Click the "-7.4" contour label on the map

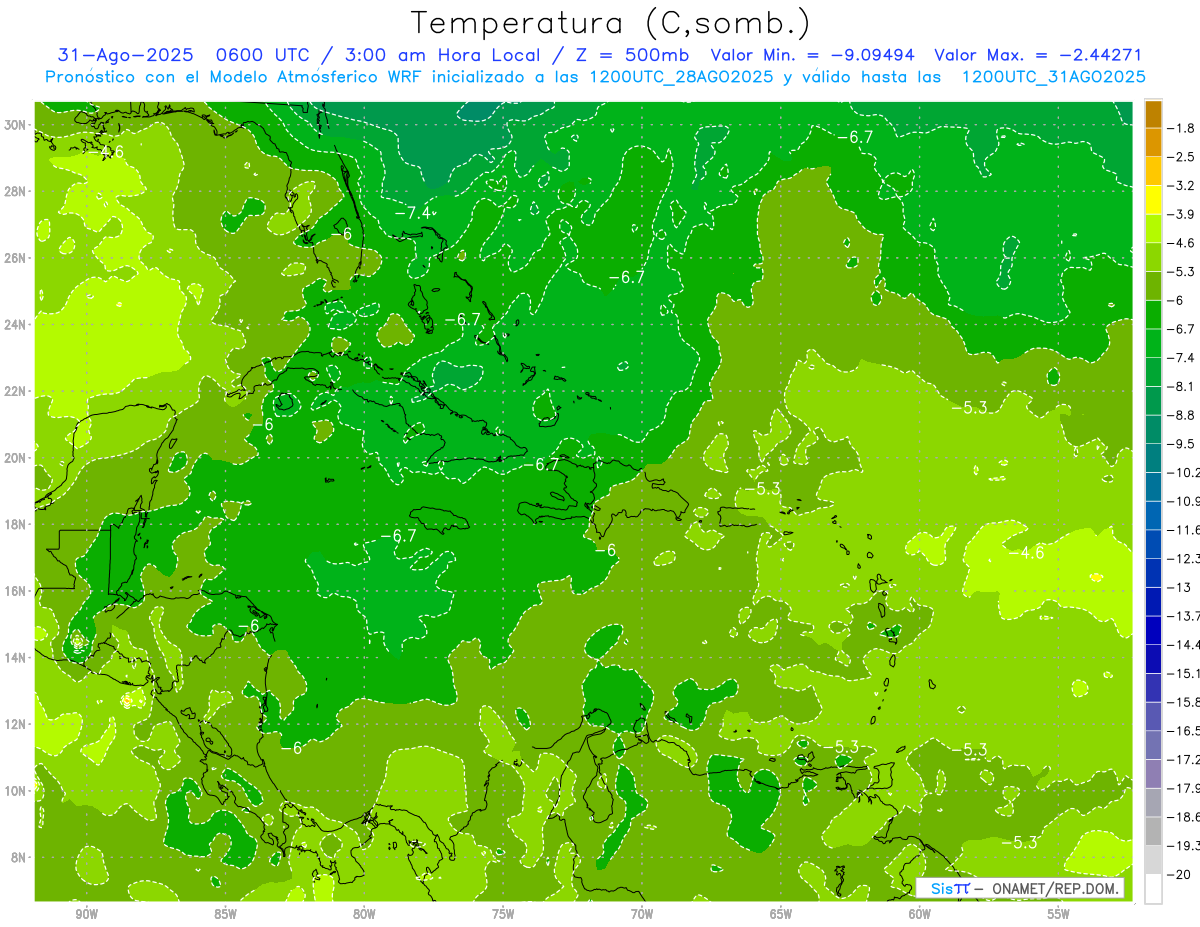coord(413,213)
